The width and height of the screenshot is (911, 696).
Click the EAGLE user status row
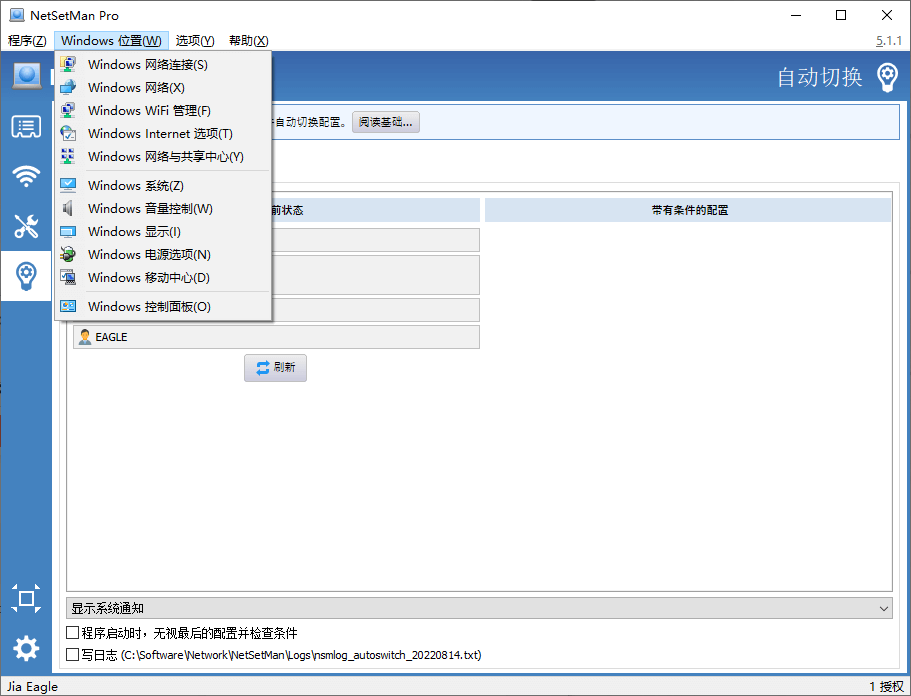(276, 337)
